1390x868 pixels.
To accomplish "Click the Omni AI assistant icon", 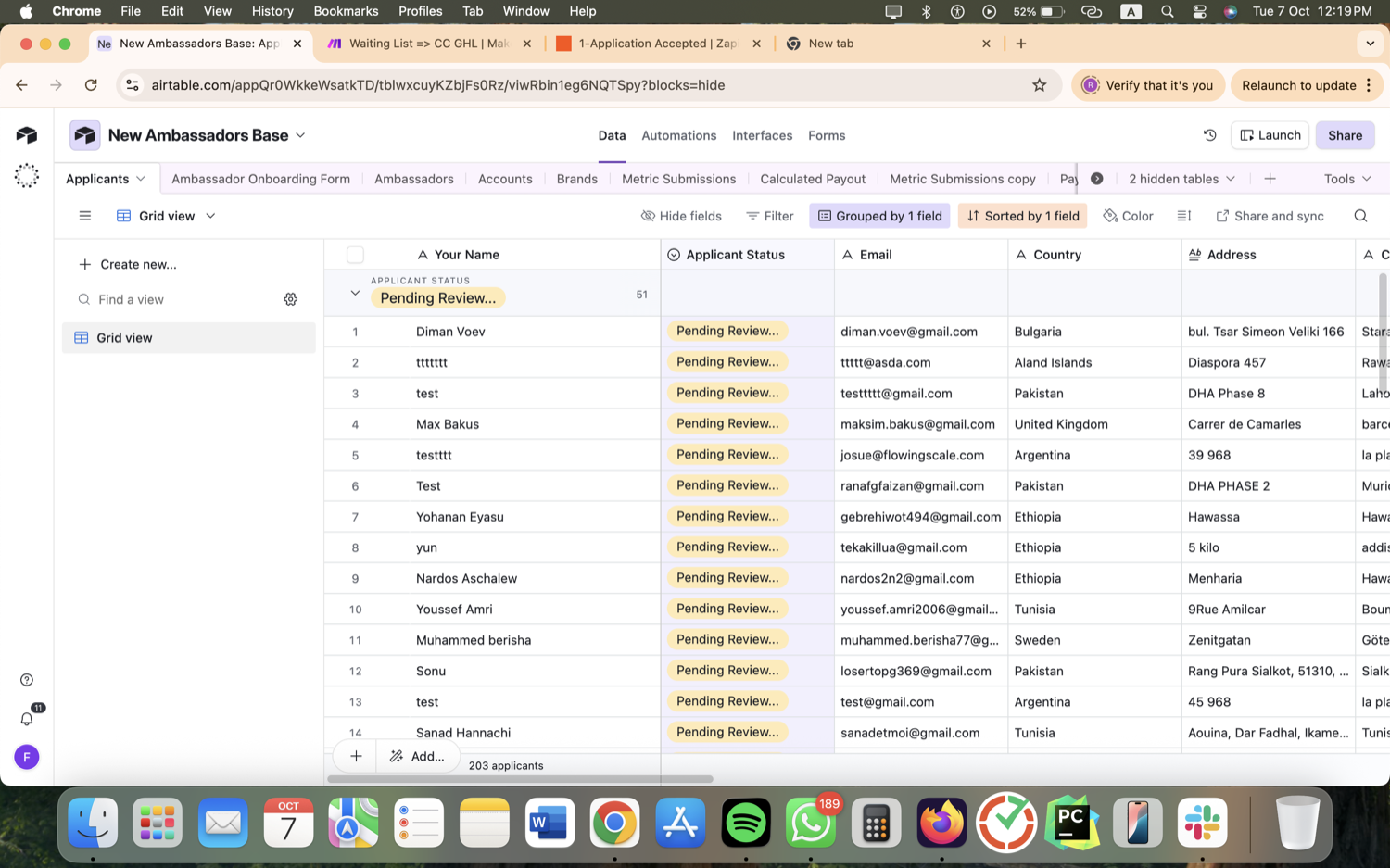I will coord(27,176).
